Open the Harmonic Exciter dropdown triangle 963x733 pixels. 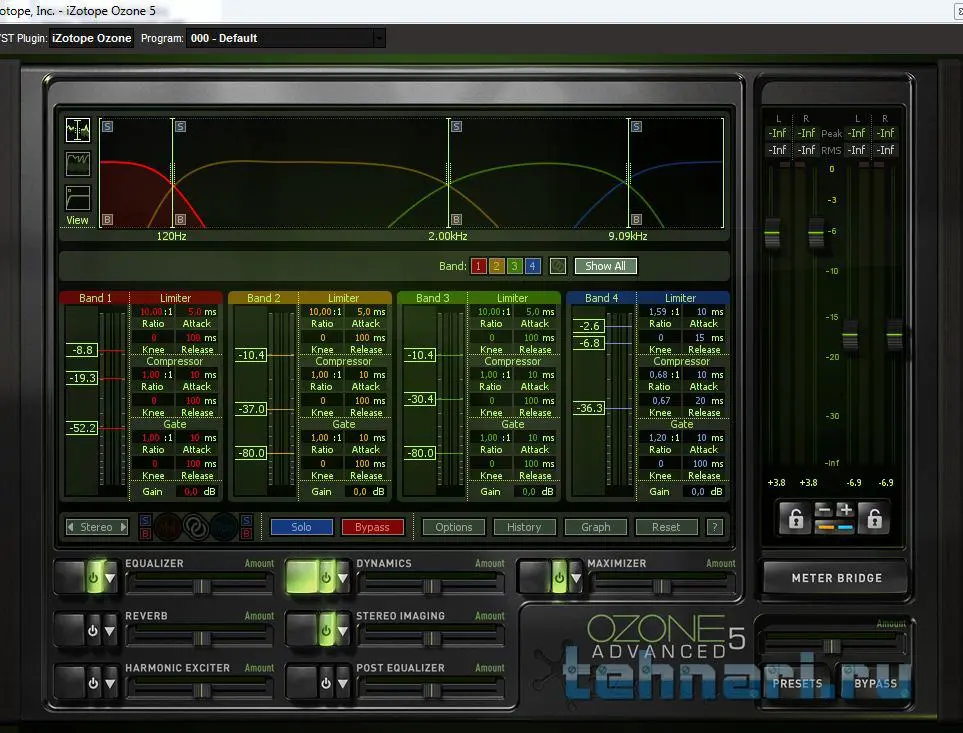[110, 683]
